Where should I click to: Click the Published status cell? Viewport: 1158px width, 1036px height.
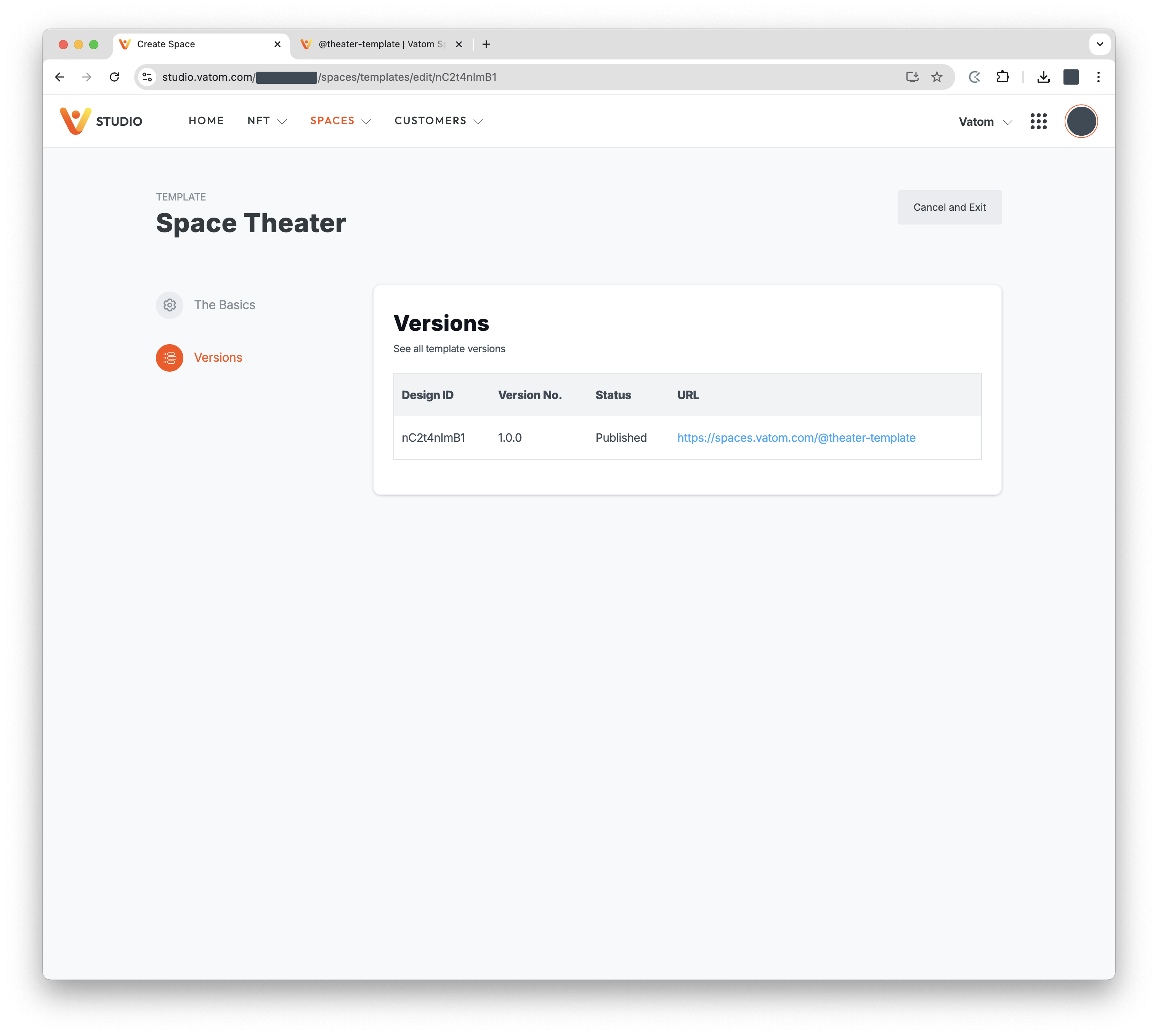(621, 438)
